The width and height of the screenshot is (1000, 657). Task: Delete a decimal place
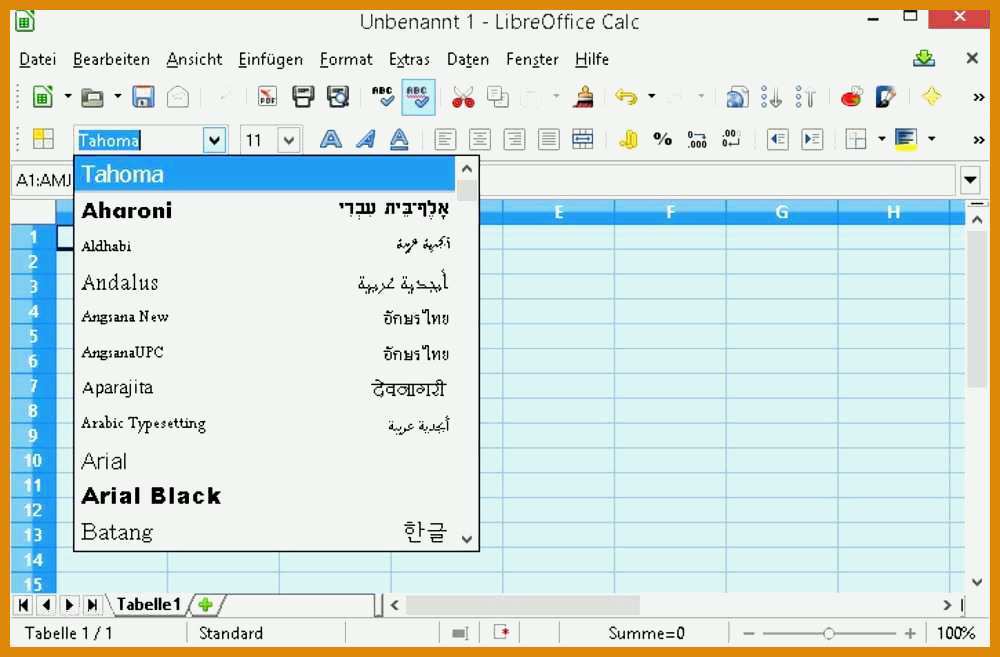click(x=732, y=139)
